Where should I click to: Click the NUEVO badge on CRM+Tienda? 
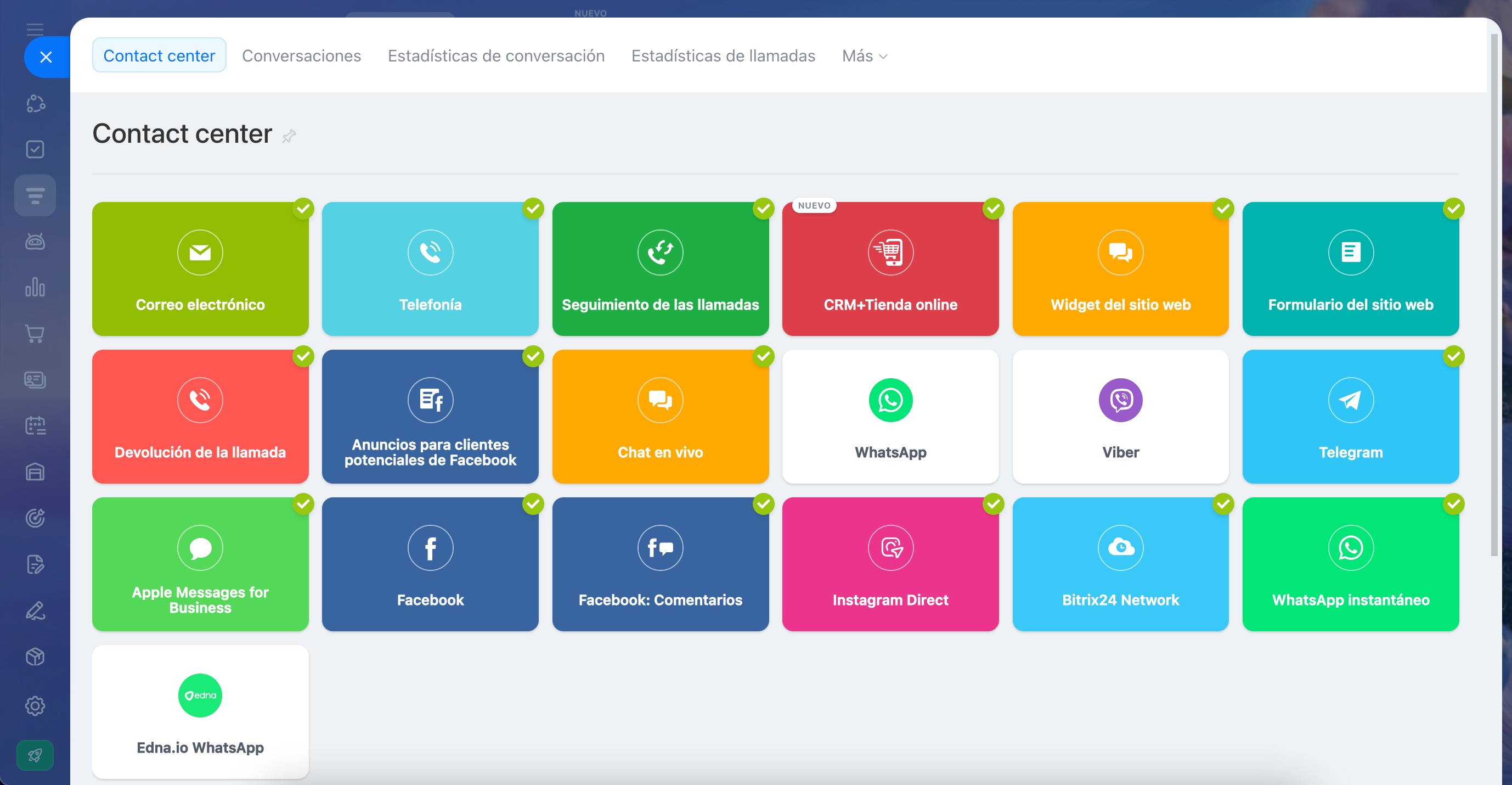pyautogui.click(x=814, y=205)
